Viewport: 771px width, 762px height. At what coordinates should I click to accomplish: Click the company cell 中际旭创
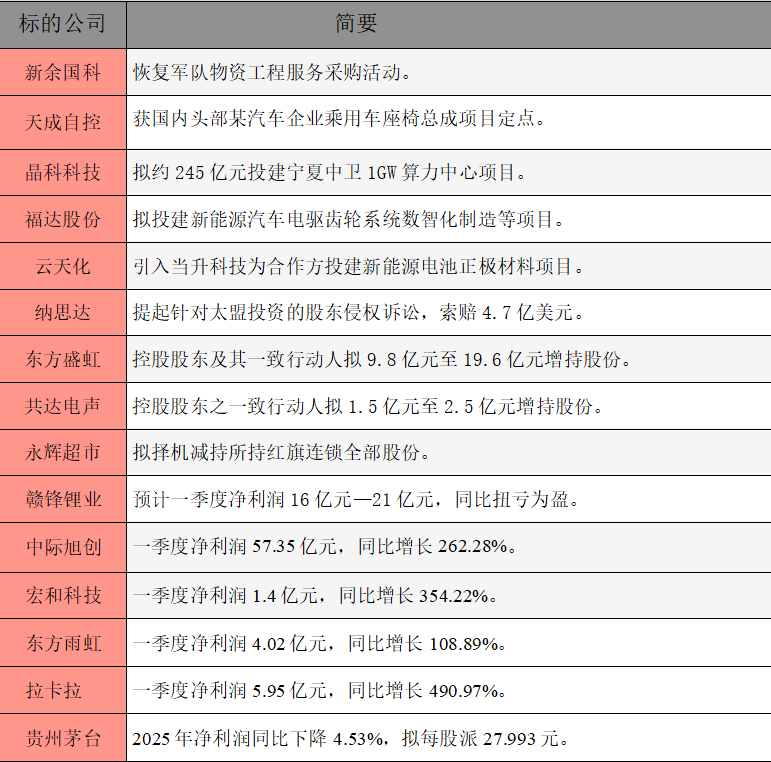click(x=63, y=547)
